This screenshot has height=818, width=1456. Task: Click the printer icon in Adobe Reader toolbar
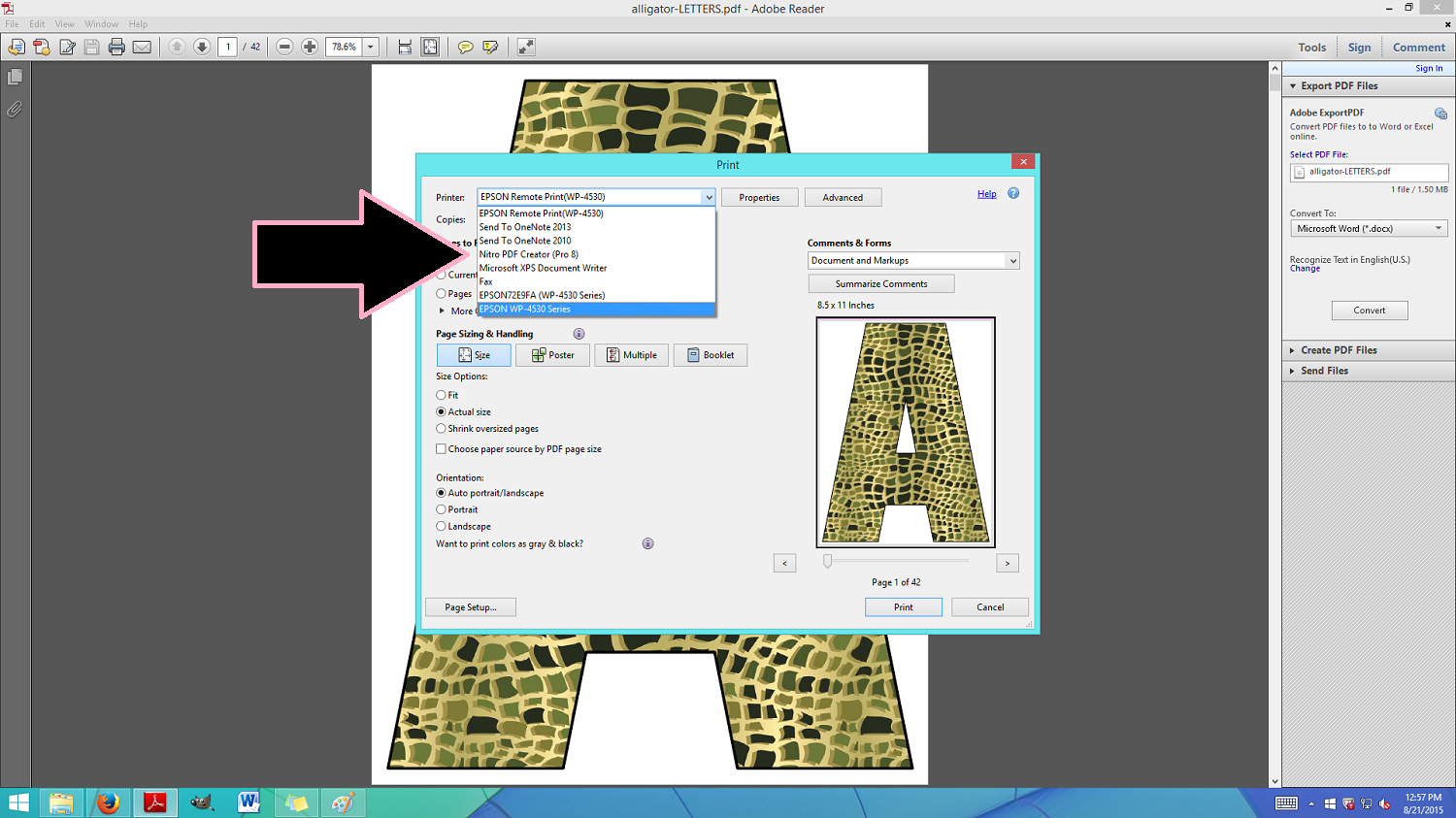click(x=116, y=47)
